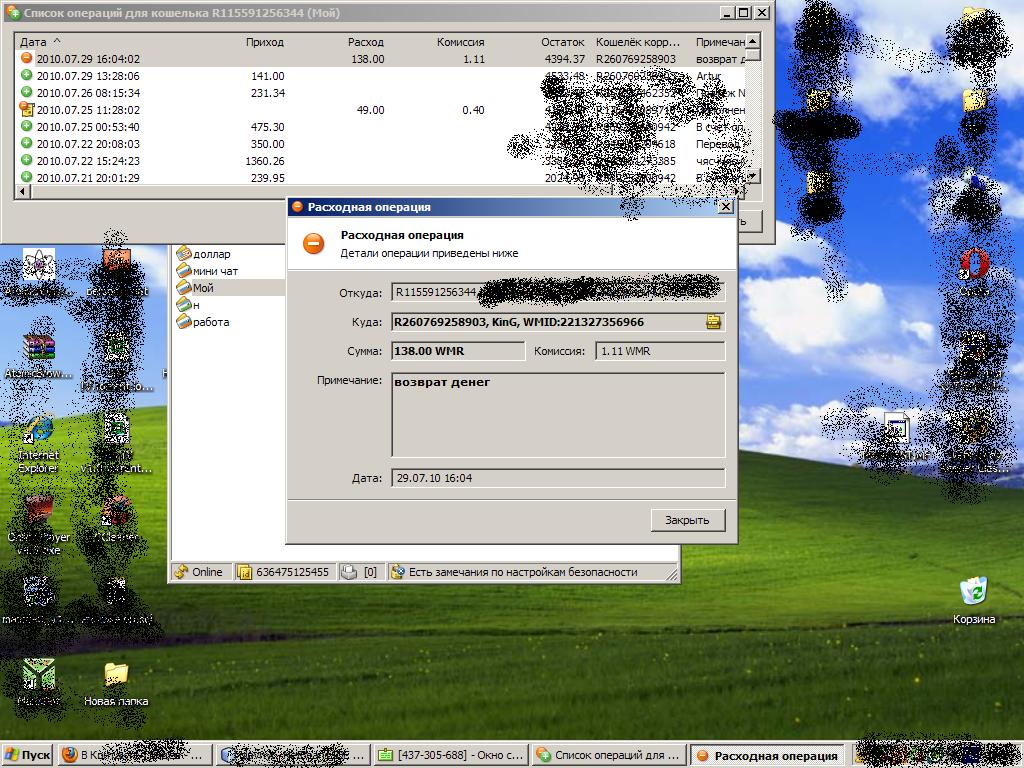
Task: Switch to Firefox taskbar window
Action: [x=136, y=755]
